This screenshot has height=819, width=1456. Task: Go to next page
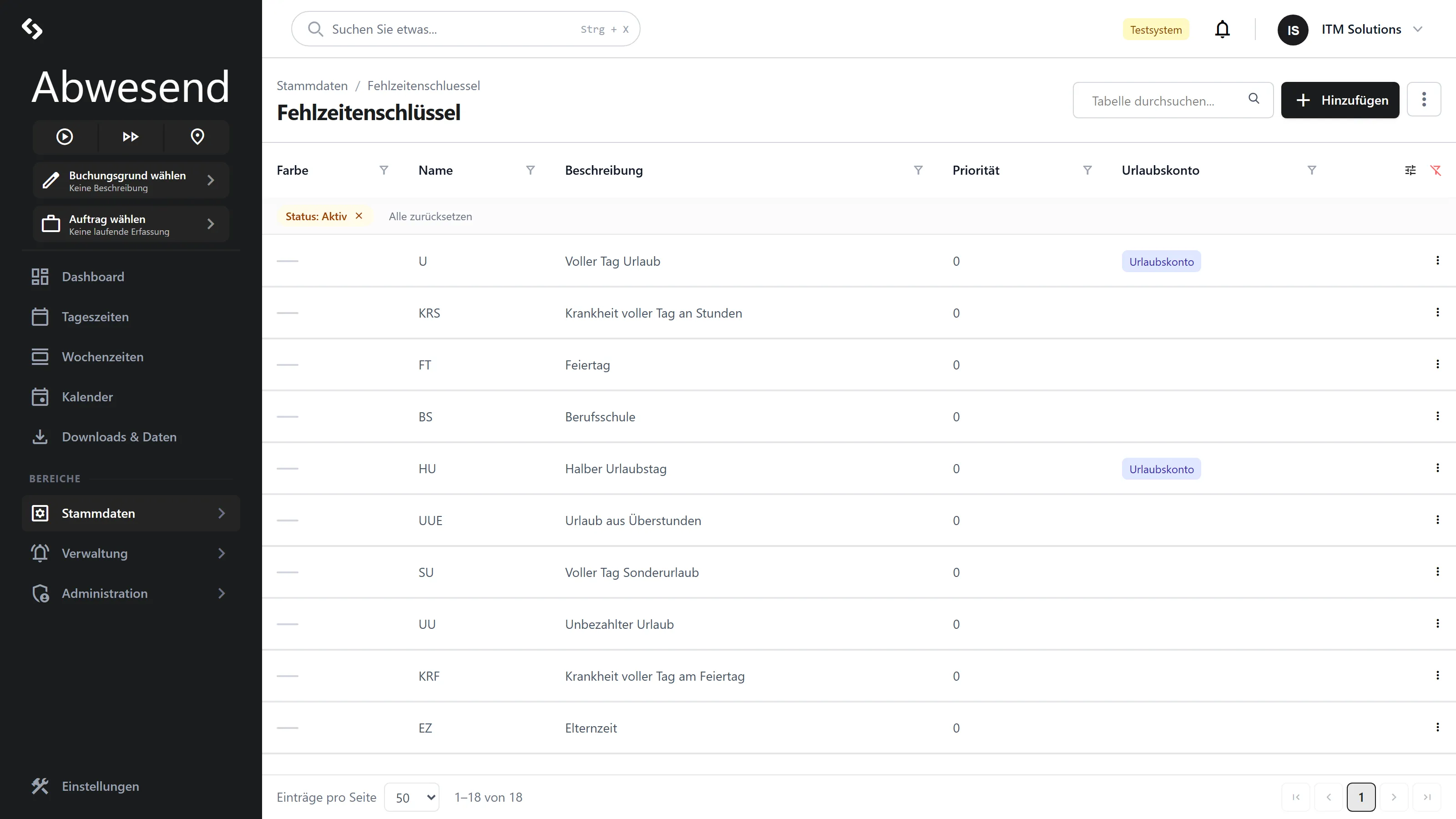coord(1394,797)
